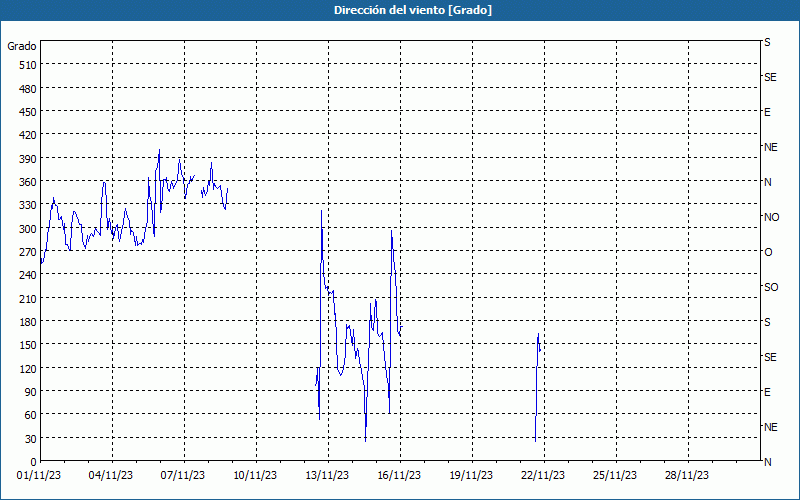The height and width of the screenshot is (500, 800).
Task: Click the NE compass label near 30
Action: pos(770,427)
